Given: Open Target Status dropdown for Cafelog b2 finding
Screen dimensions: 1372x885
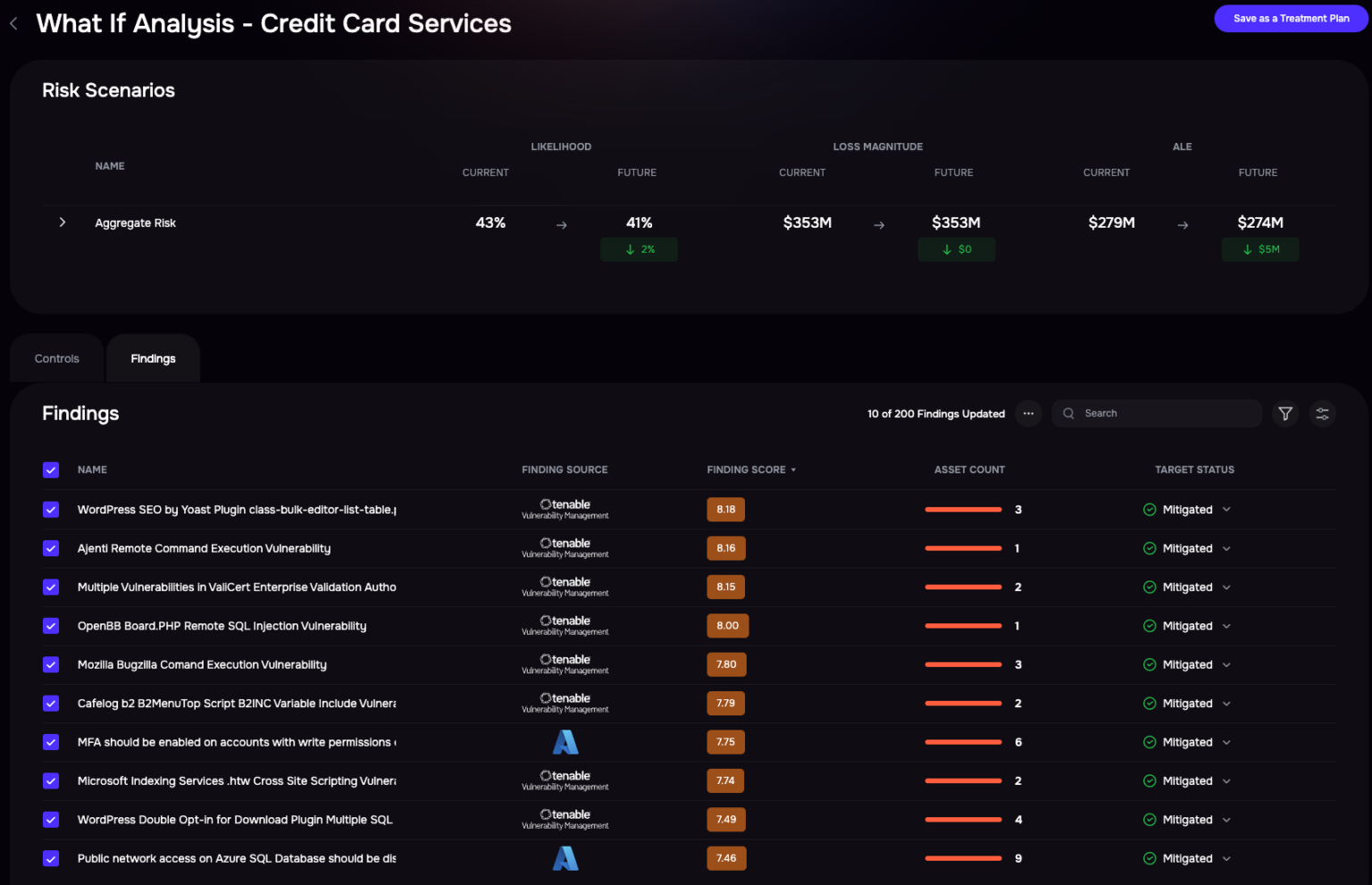Looking at the screenshot, I should (1226, 704).
